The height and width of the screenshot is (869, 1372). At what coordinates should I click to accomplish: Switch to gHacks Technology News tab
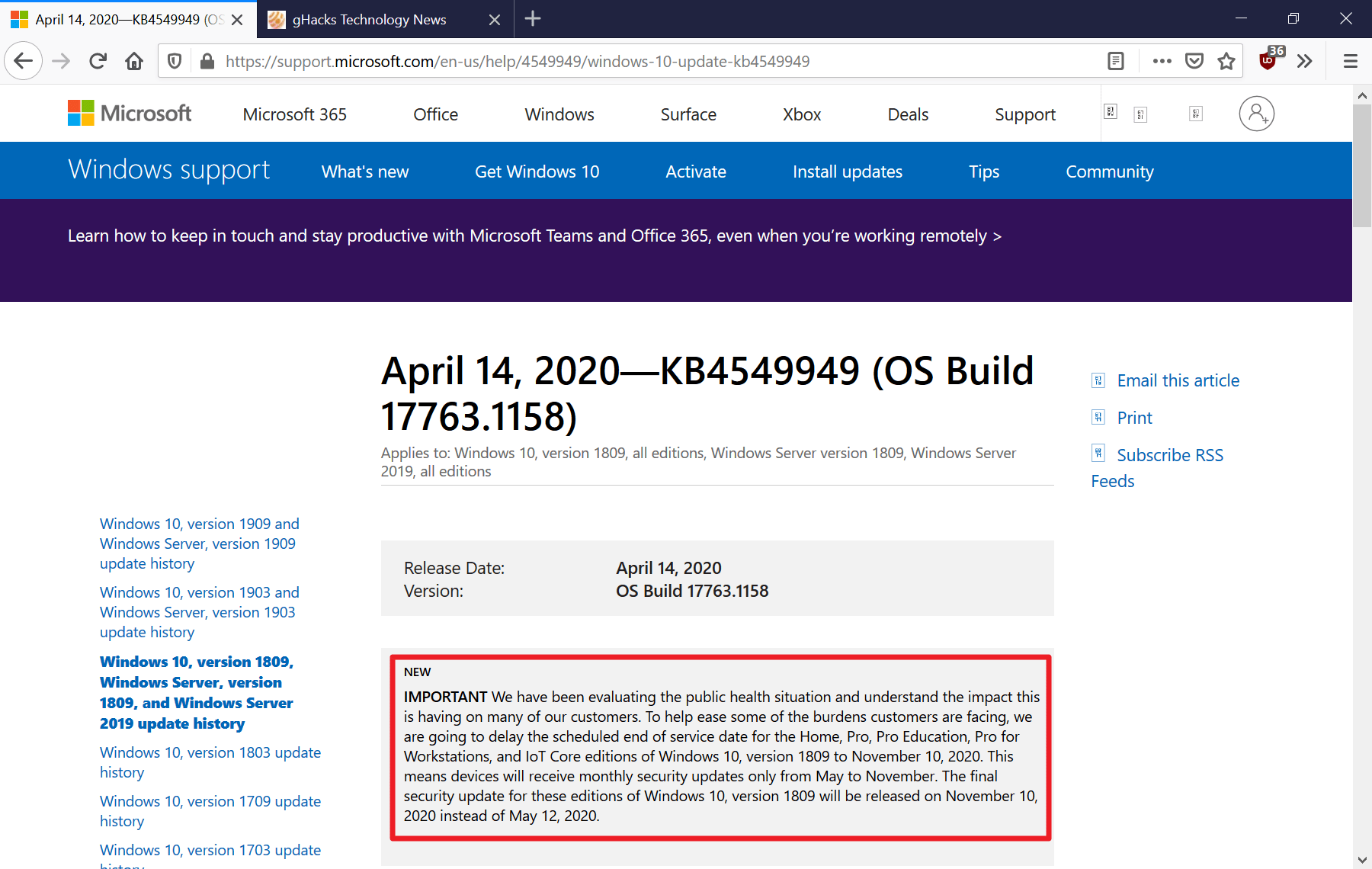click(385, 19)
